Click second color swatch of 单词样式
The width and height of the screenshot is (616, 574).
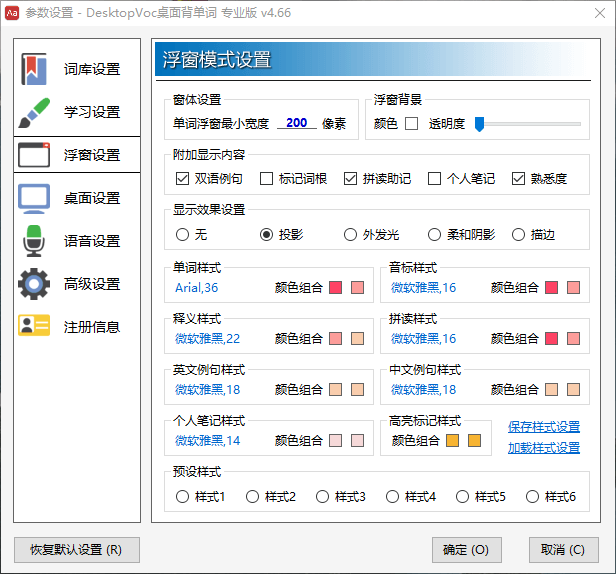pos(358,288)
